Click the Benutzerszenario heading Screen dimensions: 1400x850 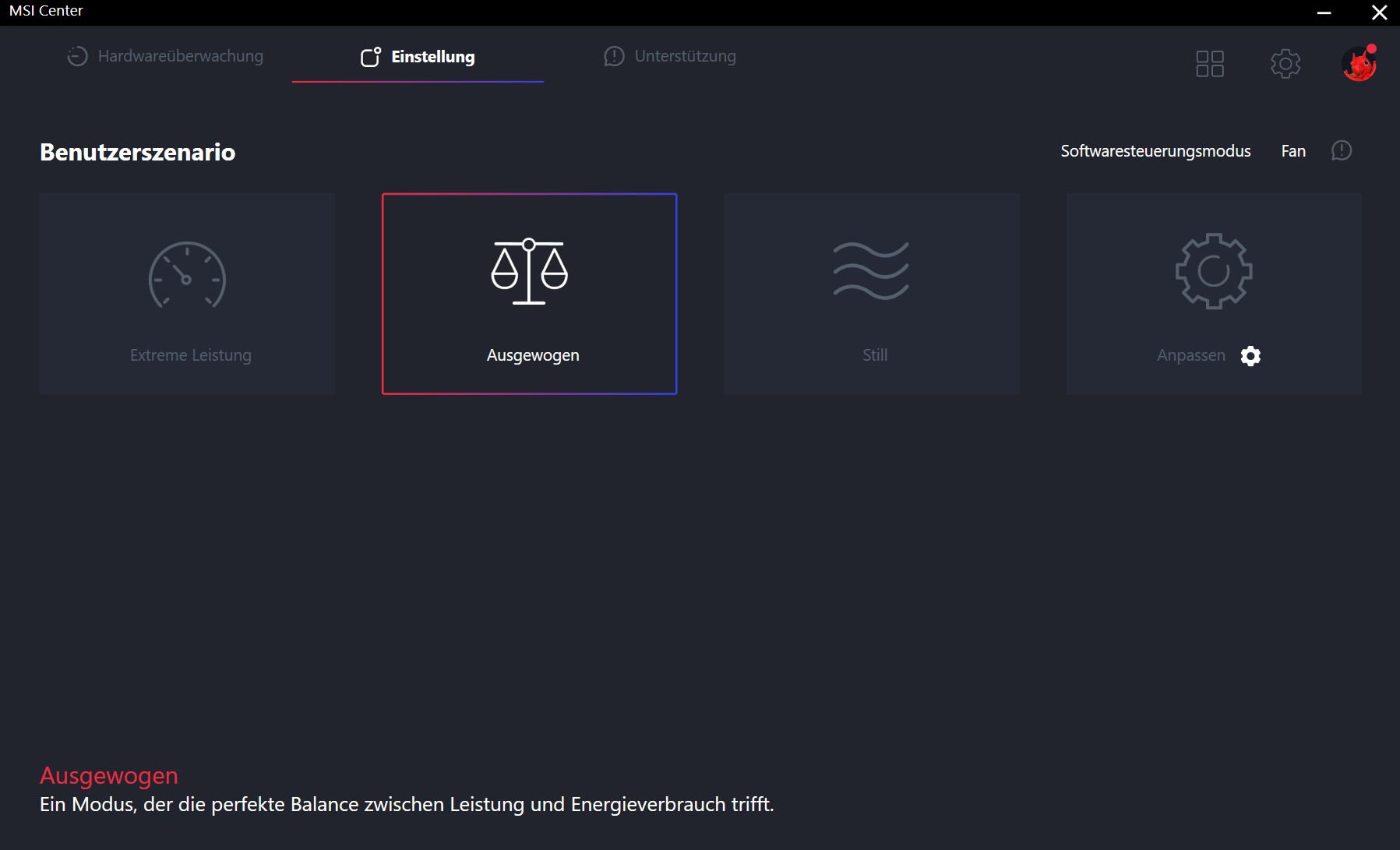point(138,152)
